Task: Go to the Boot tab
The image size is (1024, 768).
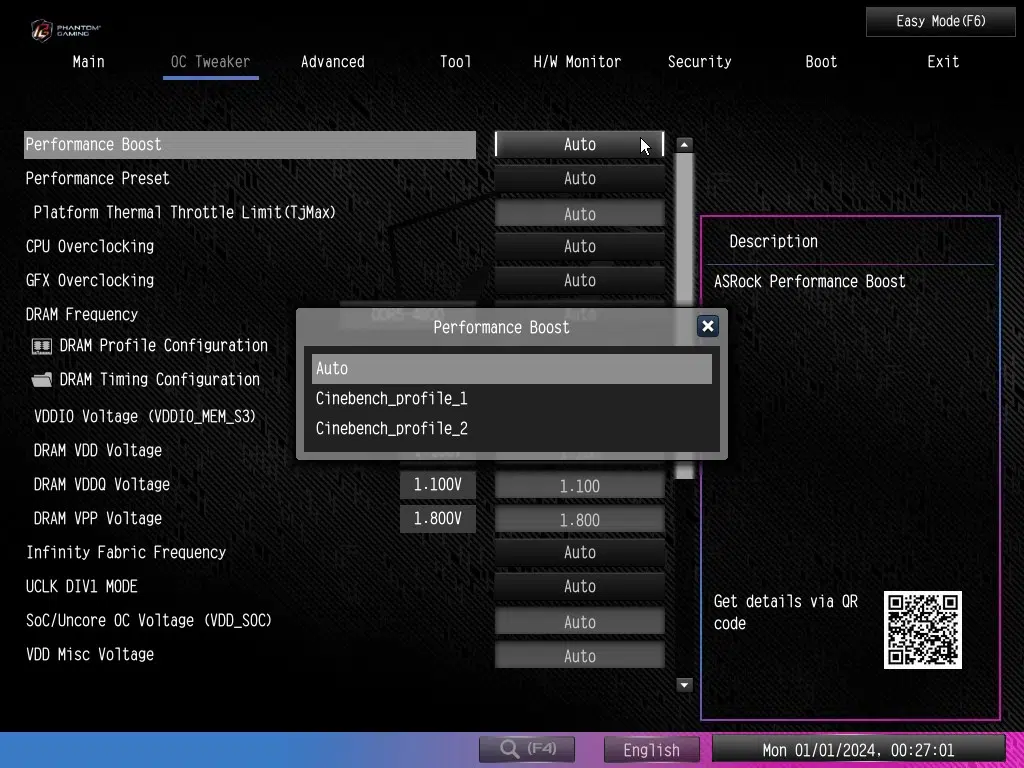Action: coord(821,62)
